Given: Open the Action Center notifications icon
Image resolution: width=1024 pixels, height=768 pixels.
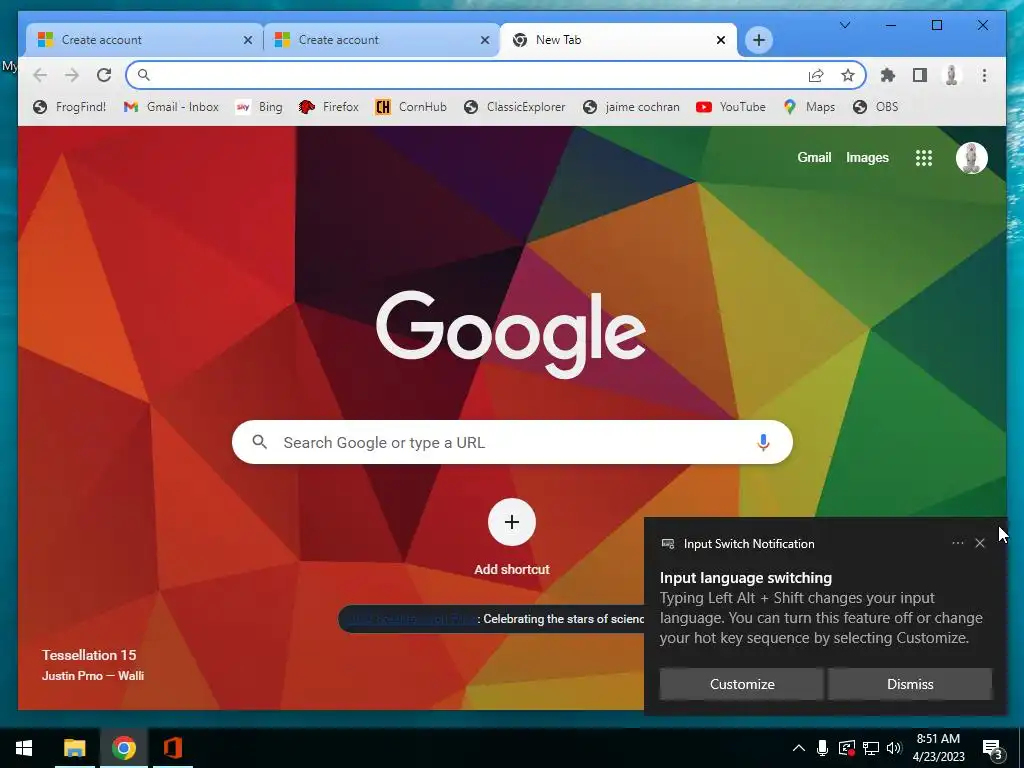Looking at the screenshot, I should point(992,748).
